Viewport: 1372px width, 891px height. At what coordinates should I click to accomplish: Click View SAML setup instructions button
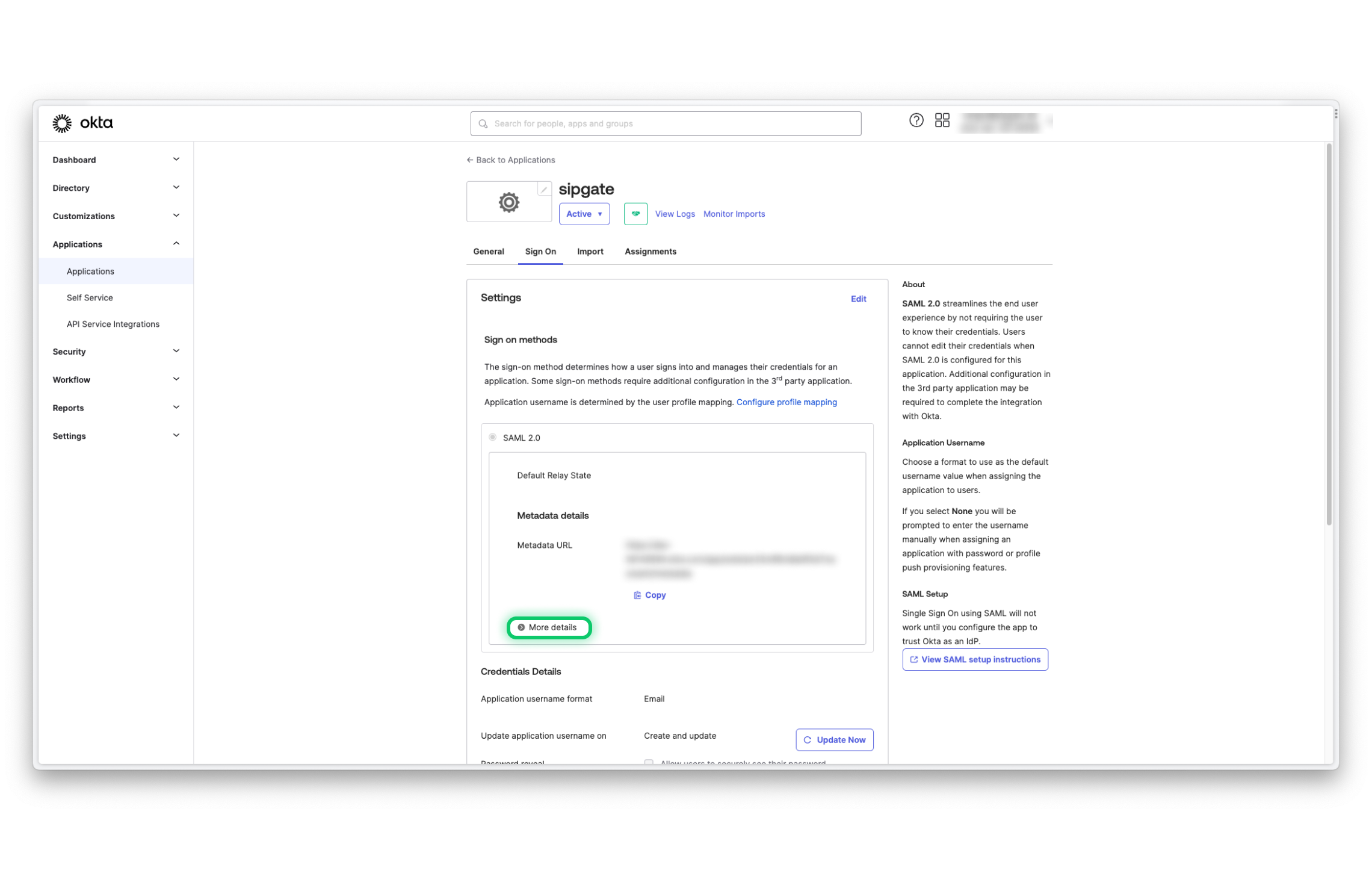[975, 660]
